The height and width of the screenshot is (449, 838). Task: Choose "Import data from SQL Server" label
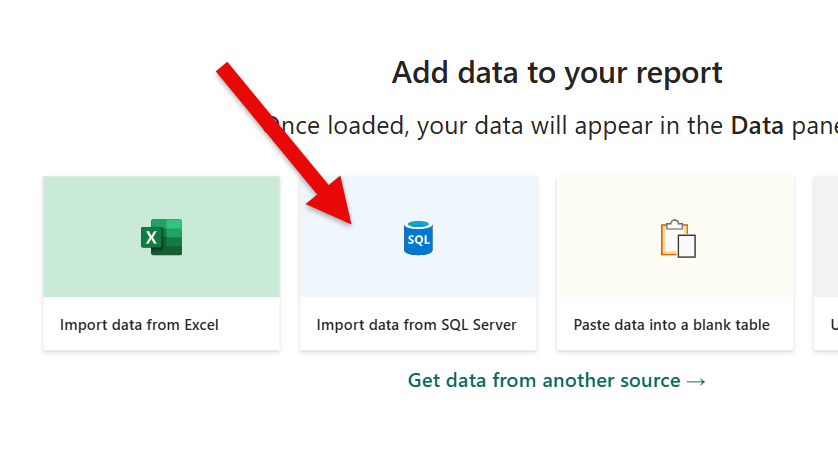point(416,325)
